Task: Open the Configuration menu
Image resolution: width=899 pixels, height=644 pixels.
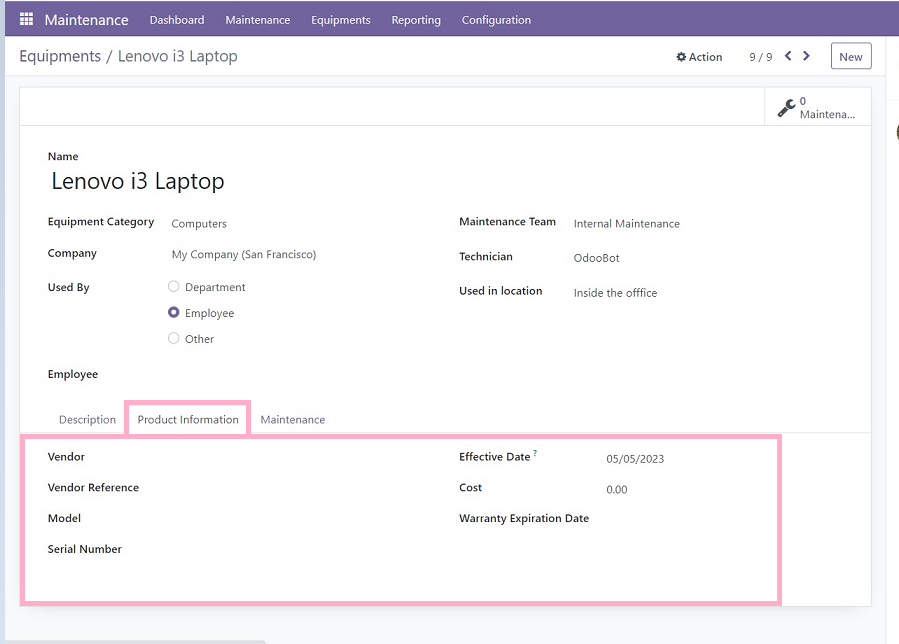Action: (x=496, y=19)
